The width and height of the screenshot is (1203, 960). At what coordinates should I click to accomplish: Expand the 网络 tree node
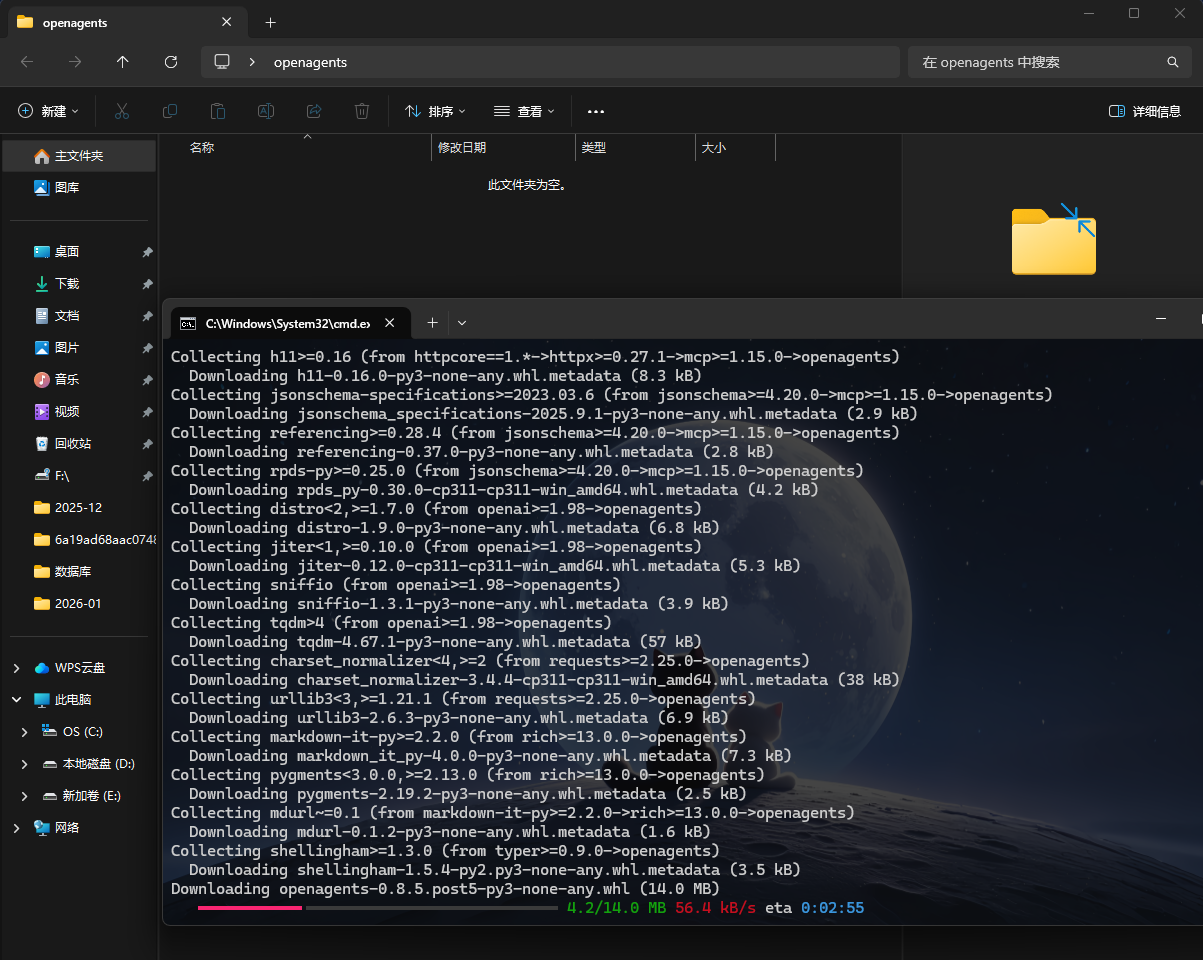(16, 828)
